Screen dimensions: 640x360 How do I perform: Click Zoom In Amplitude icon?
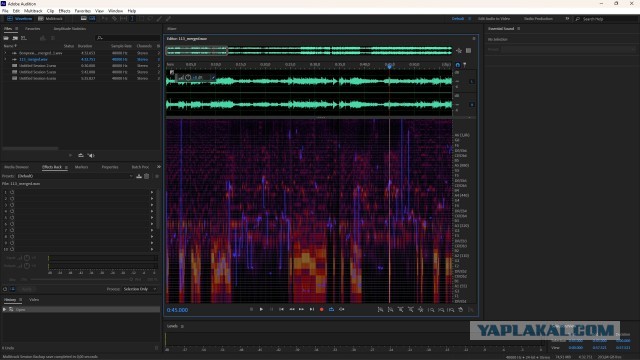coord(380,310)
